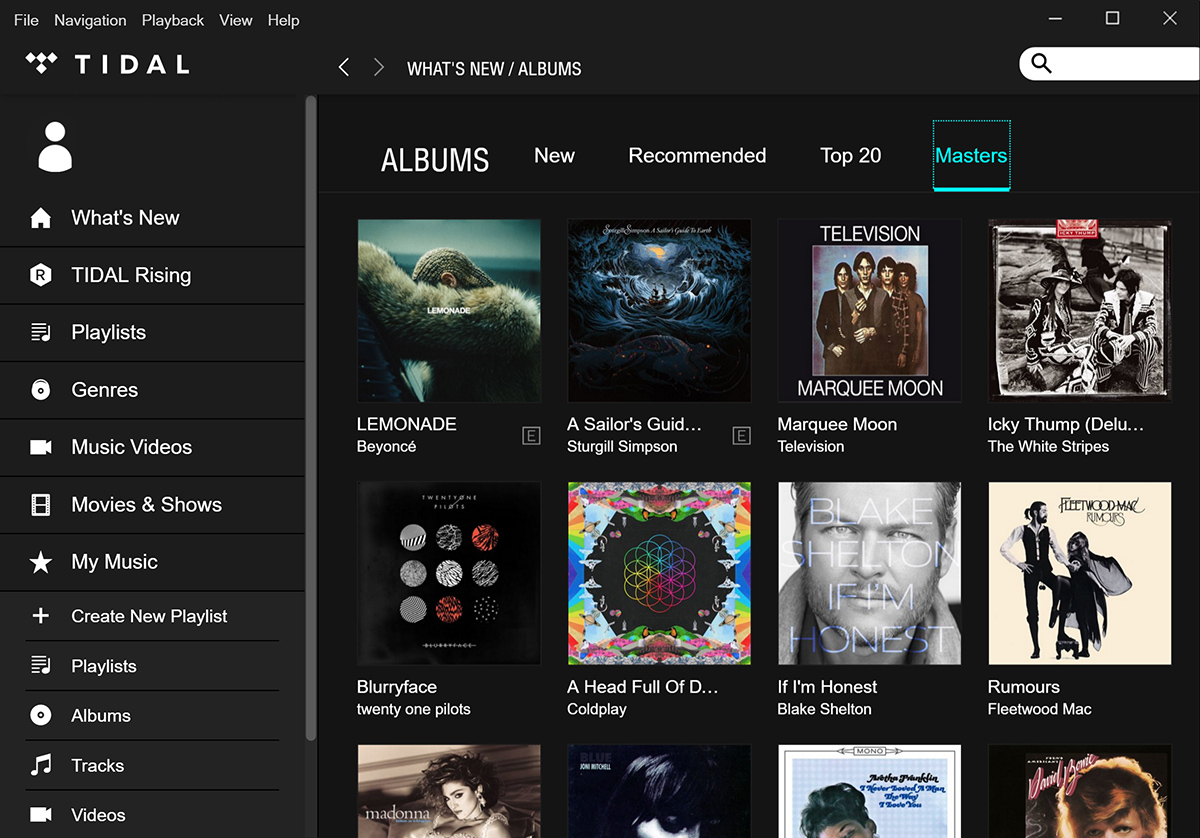The width and height of the screenshot is (1200, 838).
Task: Click the TIDAL Rising hexagon icon
Action: point(41,275)
